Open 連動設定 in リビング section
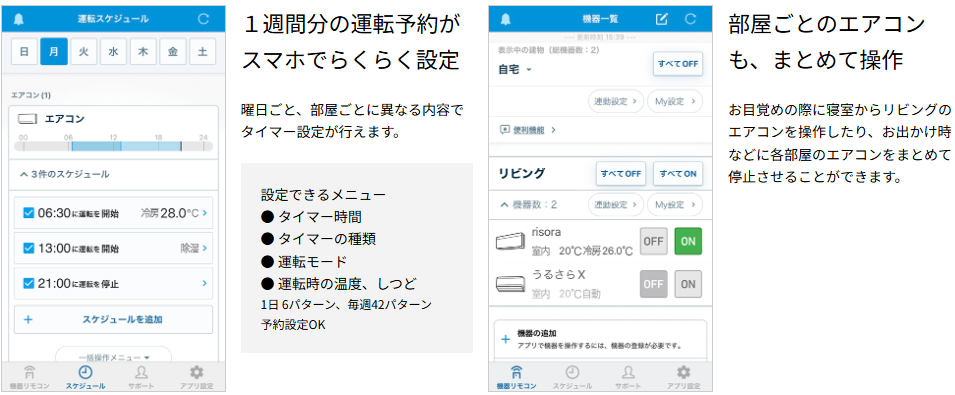The height and width of the screenshot is (395, 955). [616, 204]
